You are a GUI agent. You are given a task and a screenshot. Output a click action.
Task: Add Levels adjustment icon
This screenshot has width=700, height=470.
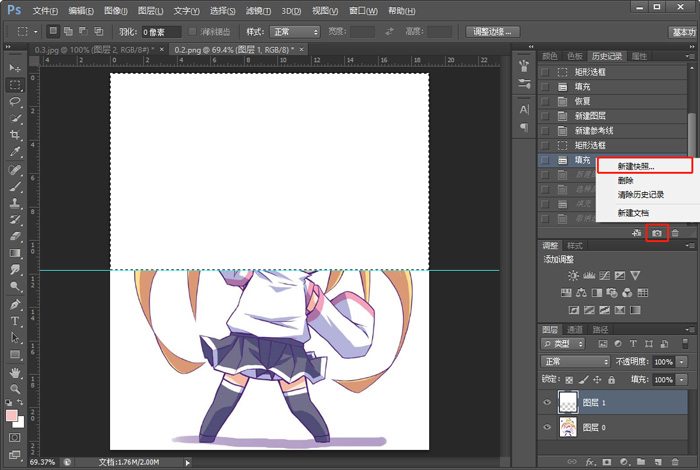click(589, 275)
